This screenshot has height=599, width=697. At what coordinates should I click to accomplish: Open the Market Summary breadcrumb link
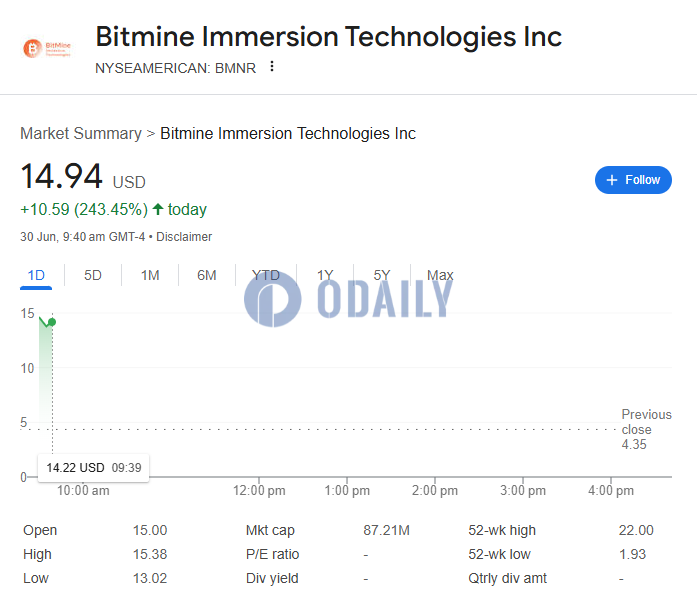81,133
